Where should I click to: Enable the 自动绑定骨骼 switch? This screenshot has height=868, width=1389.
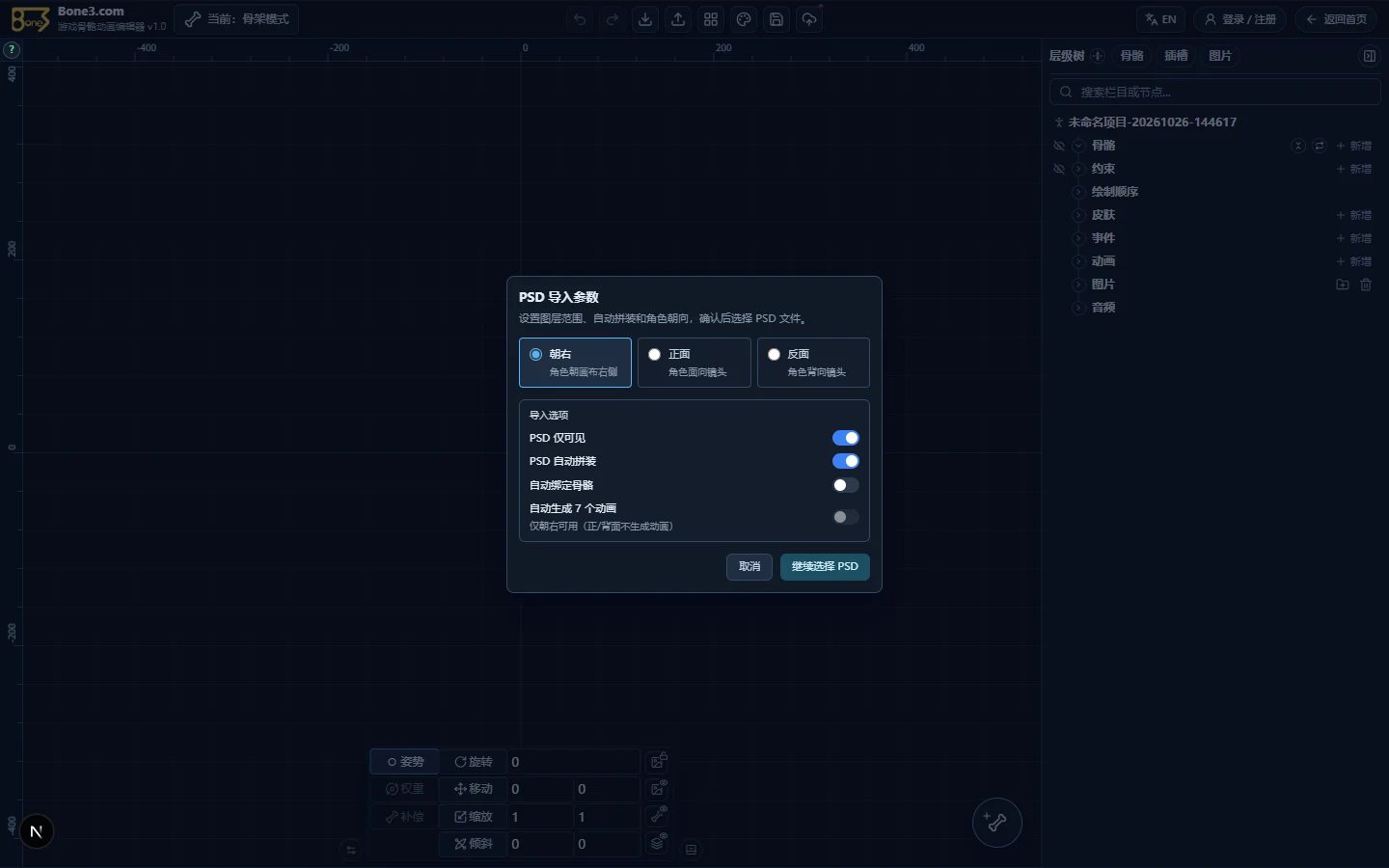(x=846, y=485)
